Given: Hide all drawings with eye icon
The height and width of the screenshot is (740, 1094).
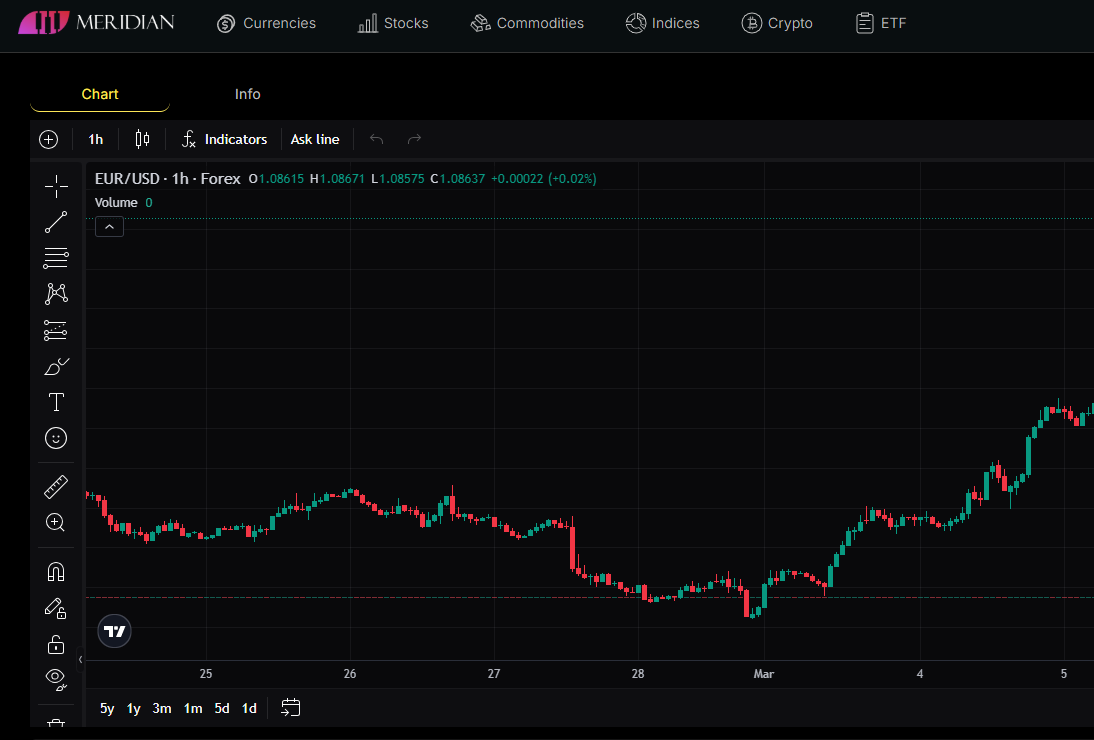Looking at the screenshot, I should (x=56, y=679).
